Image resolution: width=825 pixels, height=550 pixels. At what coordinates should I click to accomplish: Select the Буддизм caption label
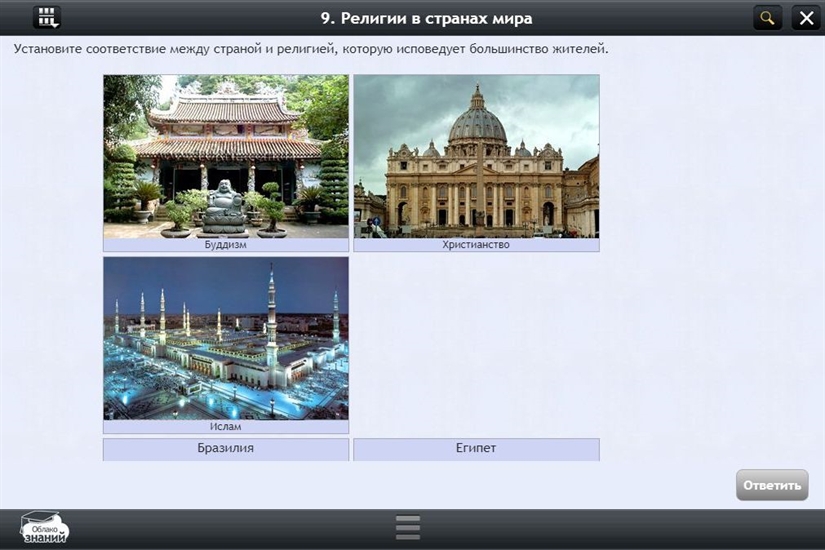(x=226, y=245)
